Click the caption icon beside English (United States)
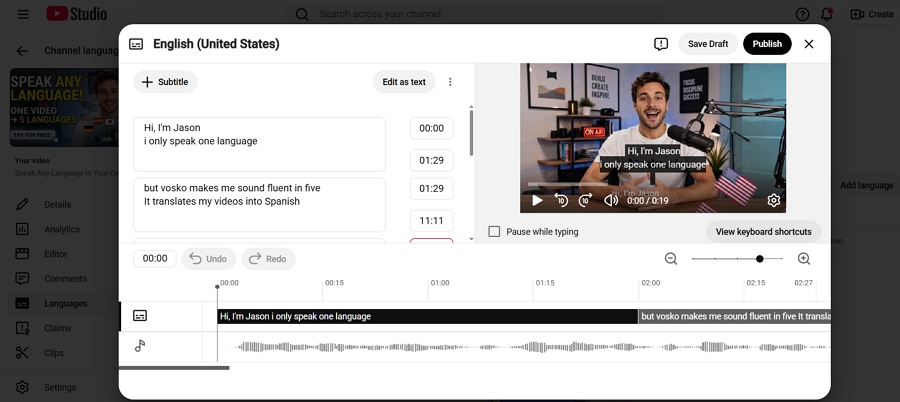 [x=136, y=44]
